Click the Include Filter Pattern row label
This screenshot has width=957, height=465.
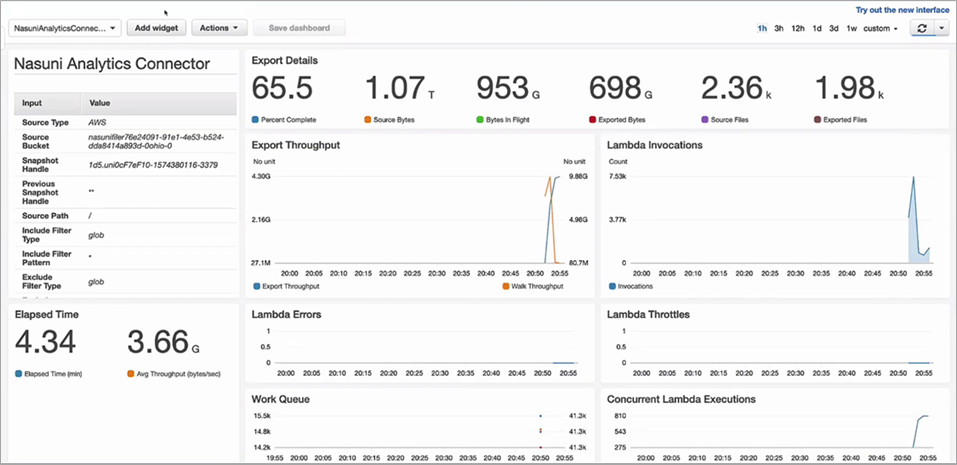click(47, 258)
